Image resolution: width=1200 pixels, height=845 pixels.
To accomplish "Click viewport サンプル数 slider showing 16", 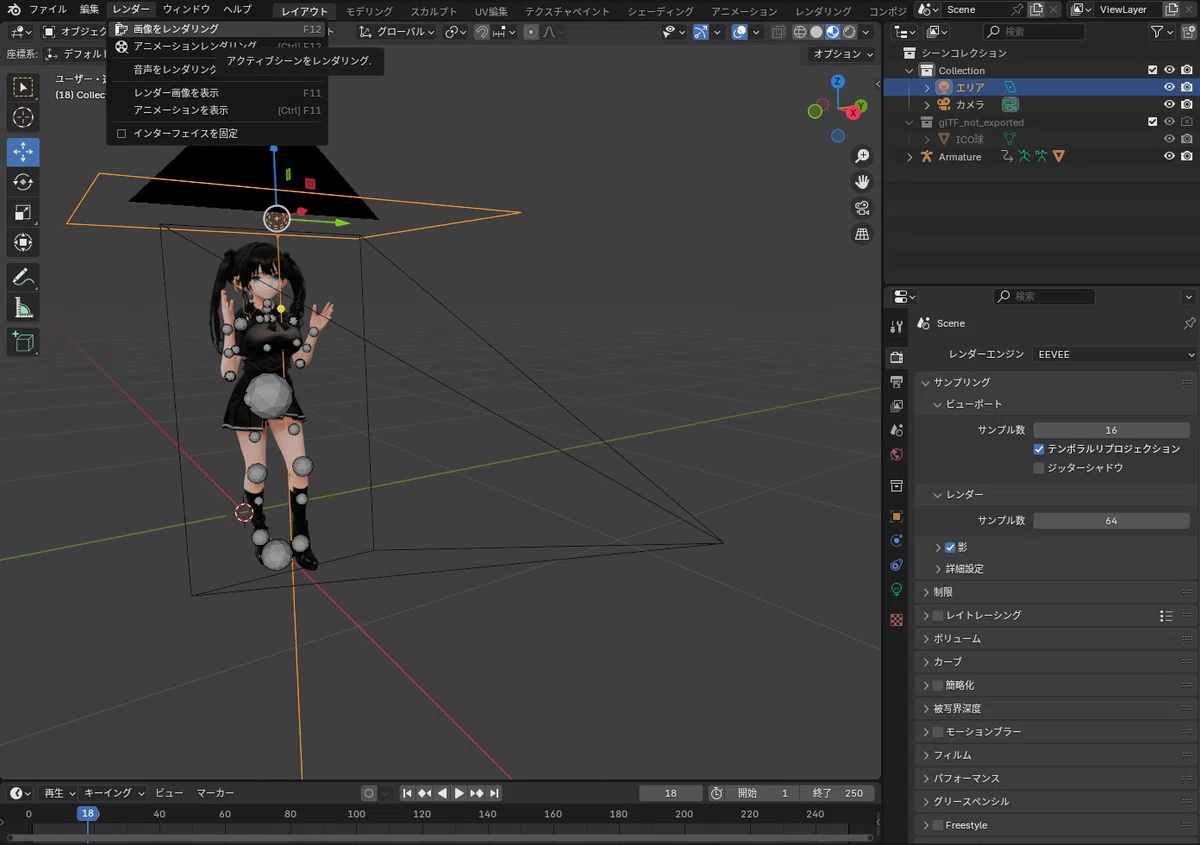I will coord(1111,430).
